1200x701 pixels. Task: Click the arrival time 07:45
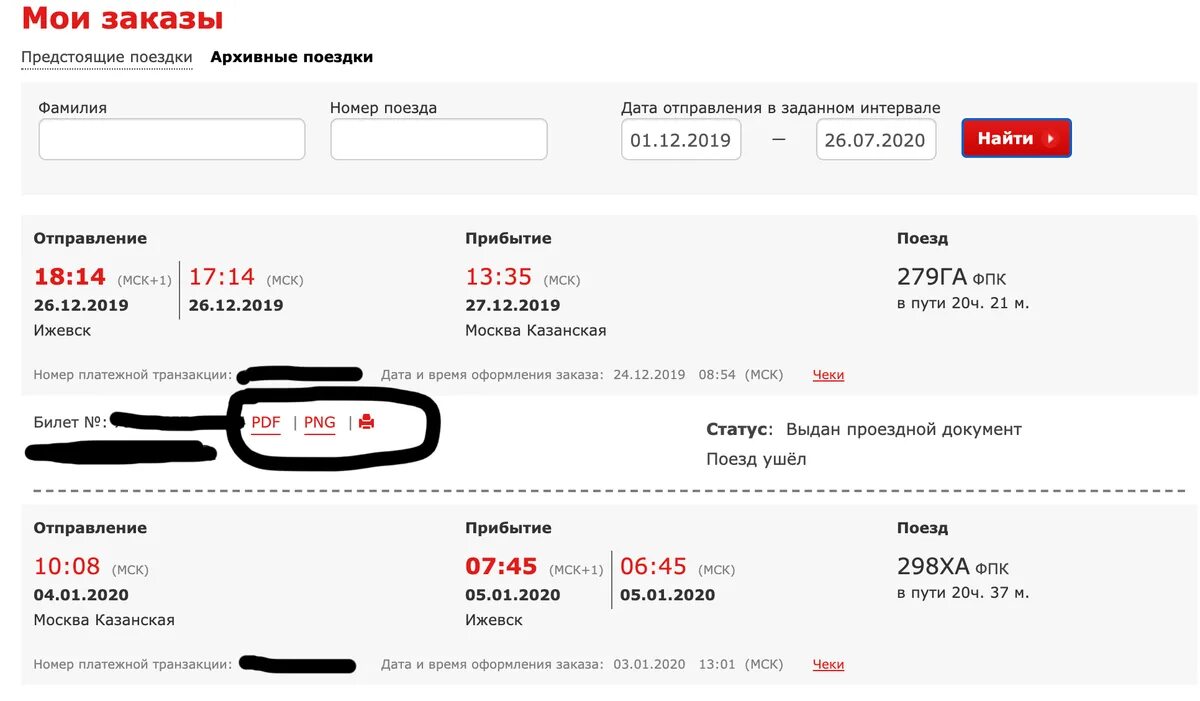point(501,567)
